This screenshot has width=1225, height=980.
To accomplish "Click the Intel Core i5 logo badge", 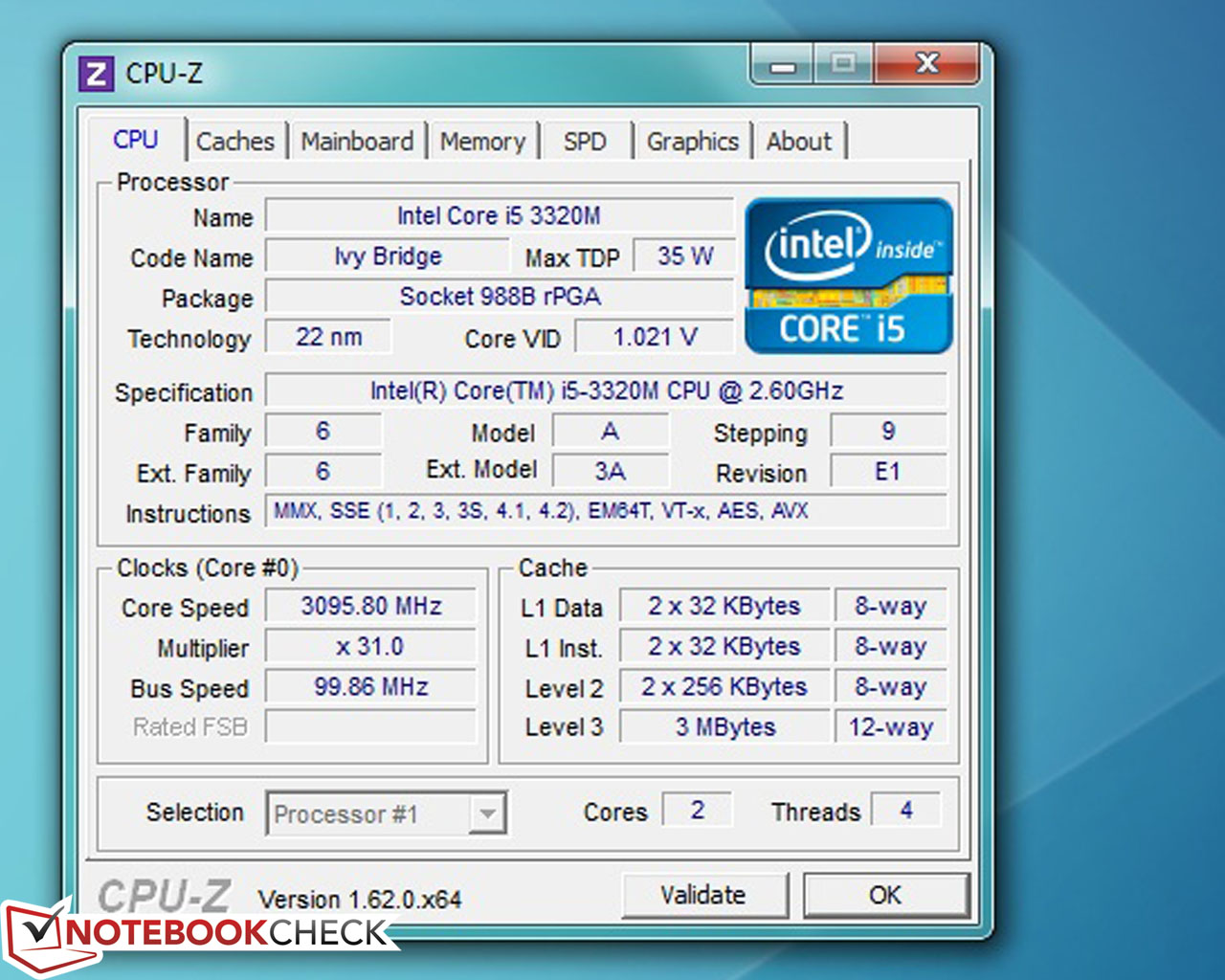I will pos(849,276).
